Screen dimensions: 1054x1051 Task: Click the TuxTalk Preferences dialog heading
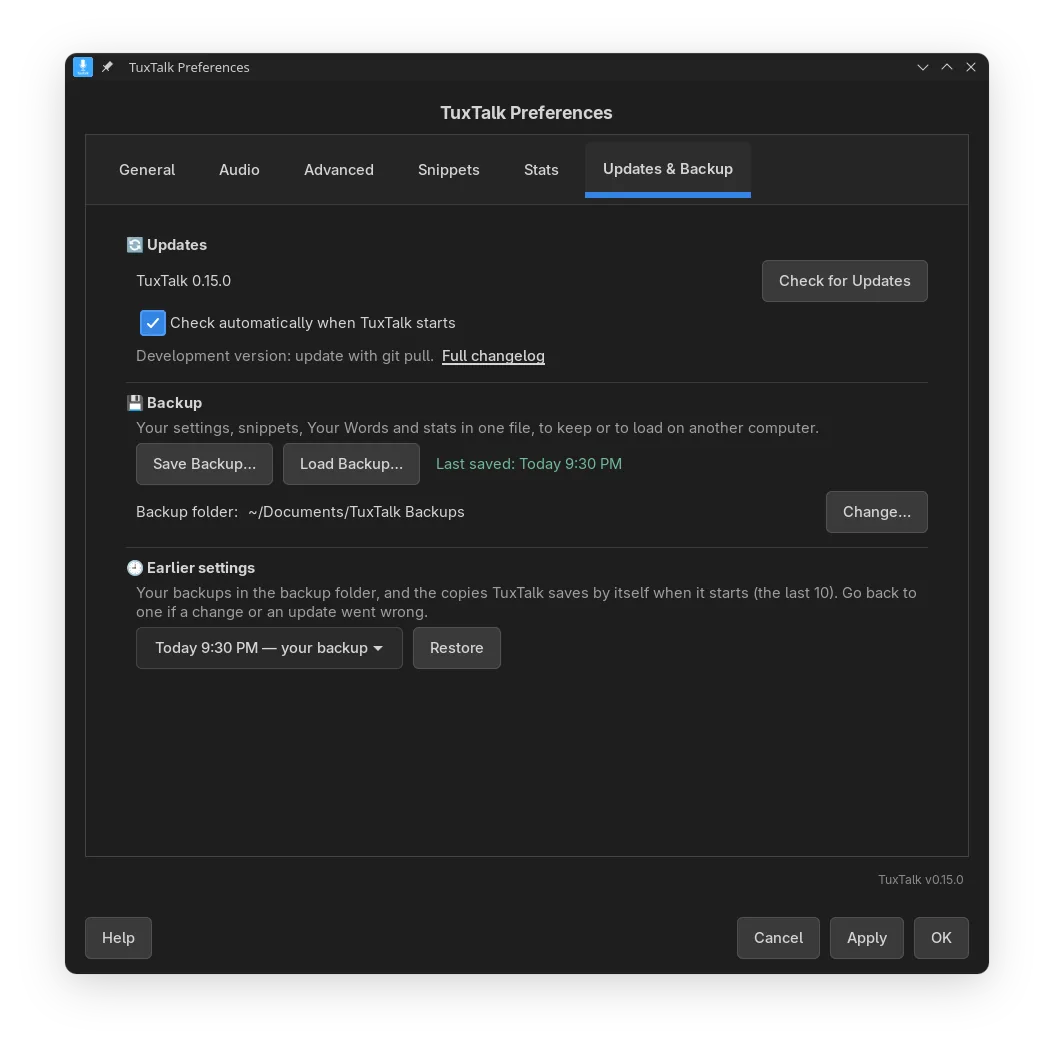526,113
